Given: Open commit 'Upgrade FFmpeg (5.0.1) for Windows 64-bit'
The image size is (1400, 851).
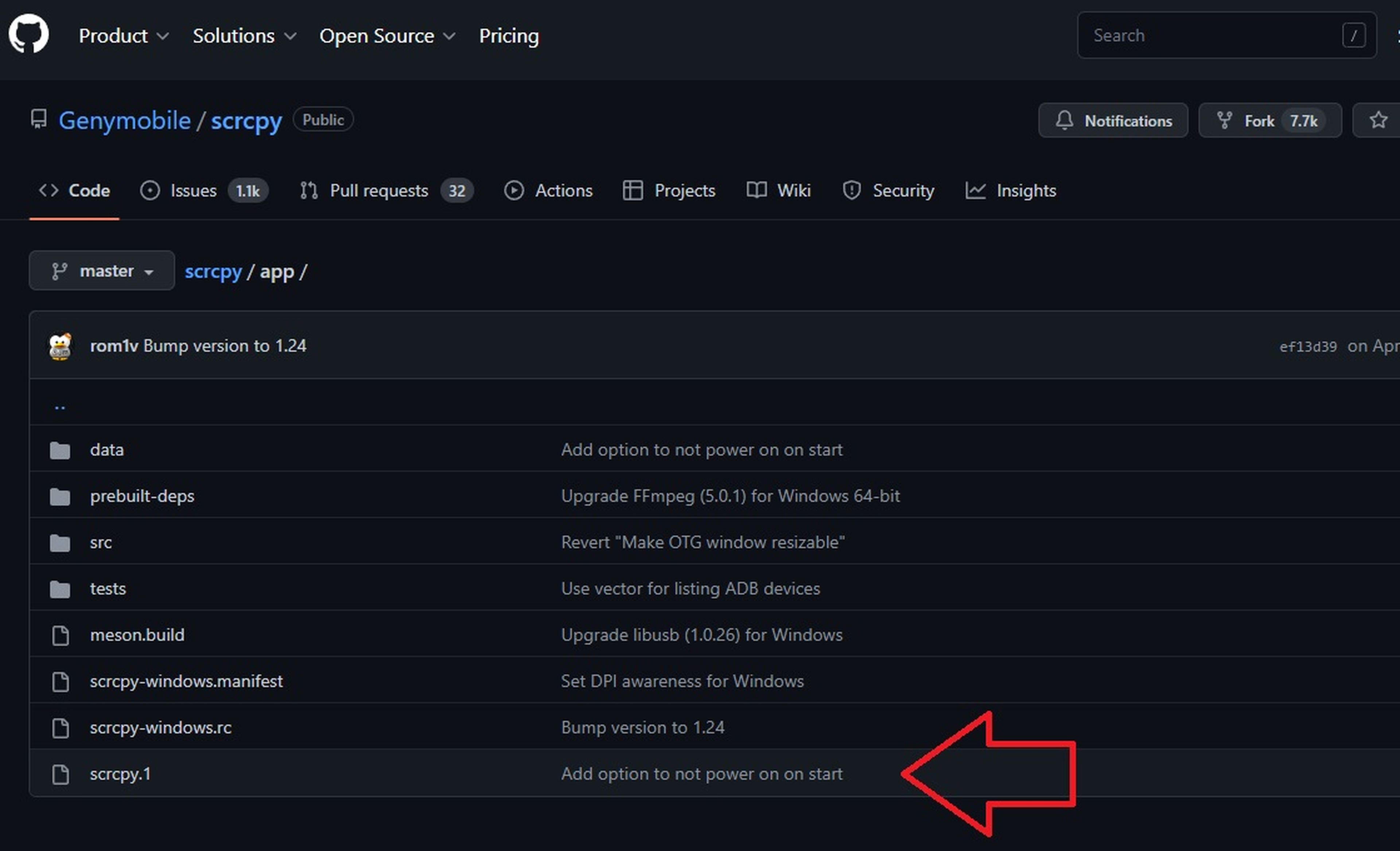Looking at the screenshot, I should click(730, 496).
